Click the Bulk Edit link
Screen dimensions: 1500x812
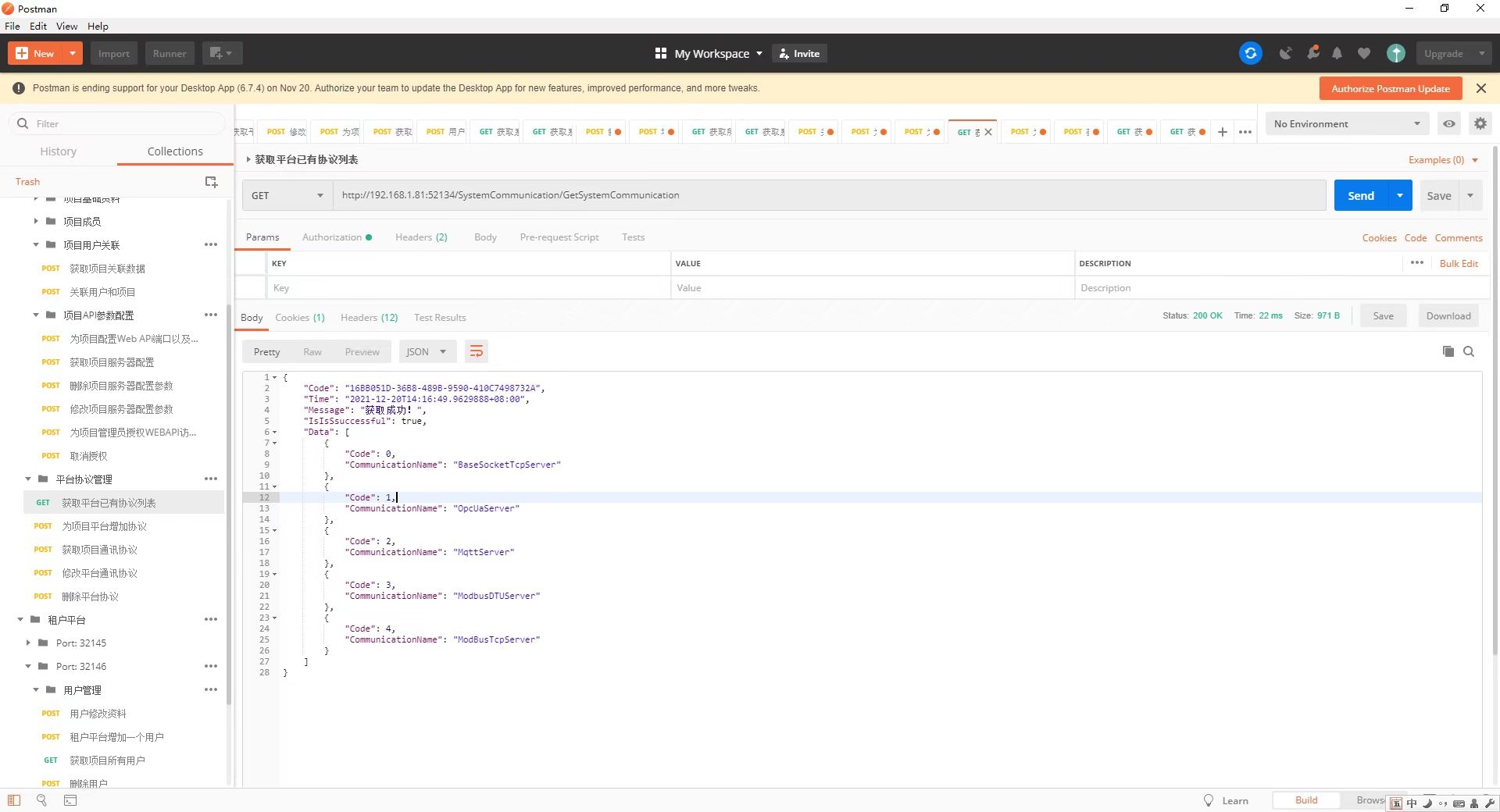pos(1459,263)
